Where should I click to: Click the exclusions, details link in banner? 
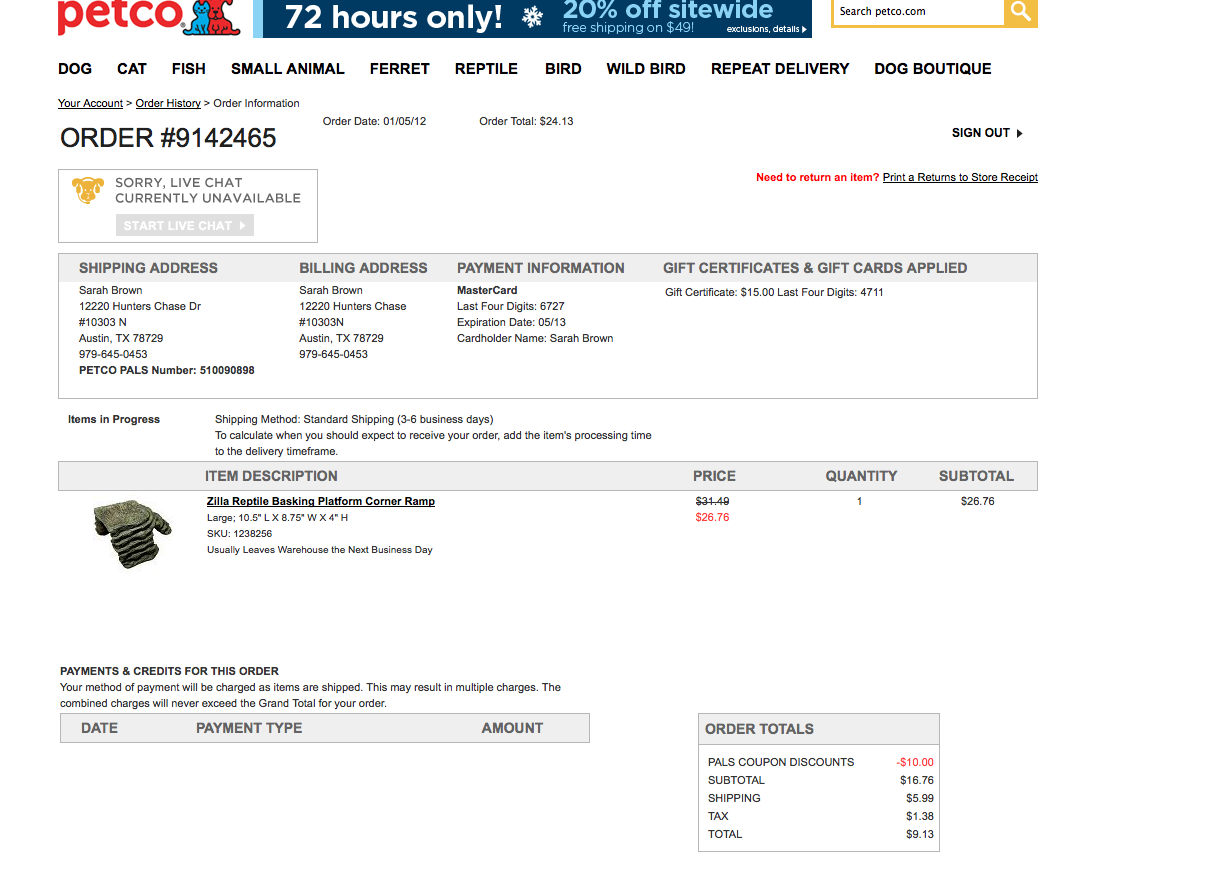(x=767, y=30)
